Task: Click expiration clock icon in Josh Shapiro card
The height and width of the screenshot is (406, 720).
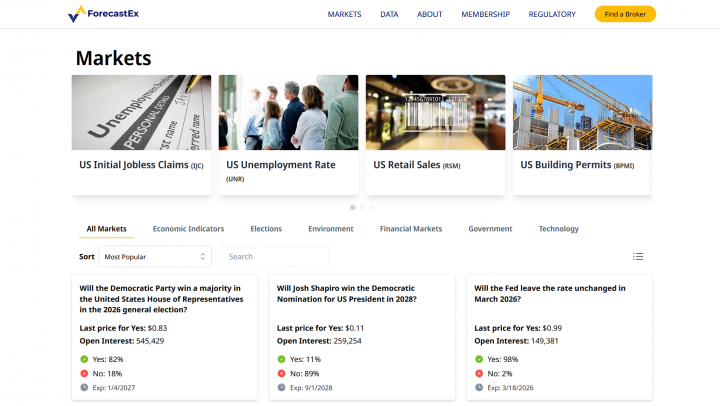Action: (282, 387)
